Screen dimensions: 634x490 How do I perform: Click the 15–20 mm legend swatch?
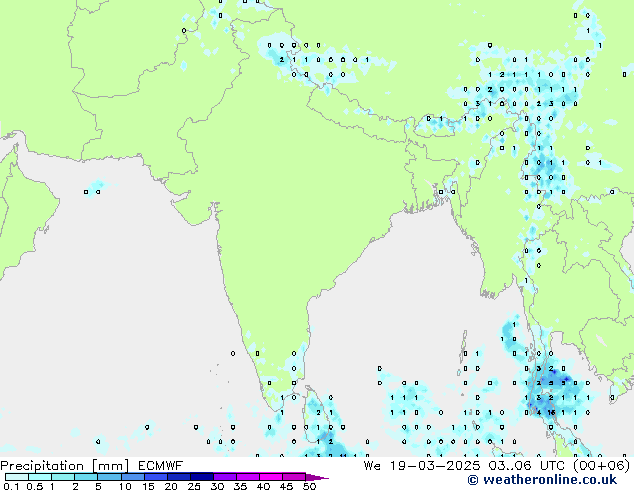point(156,477)
